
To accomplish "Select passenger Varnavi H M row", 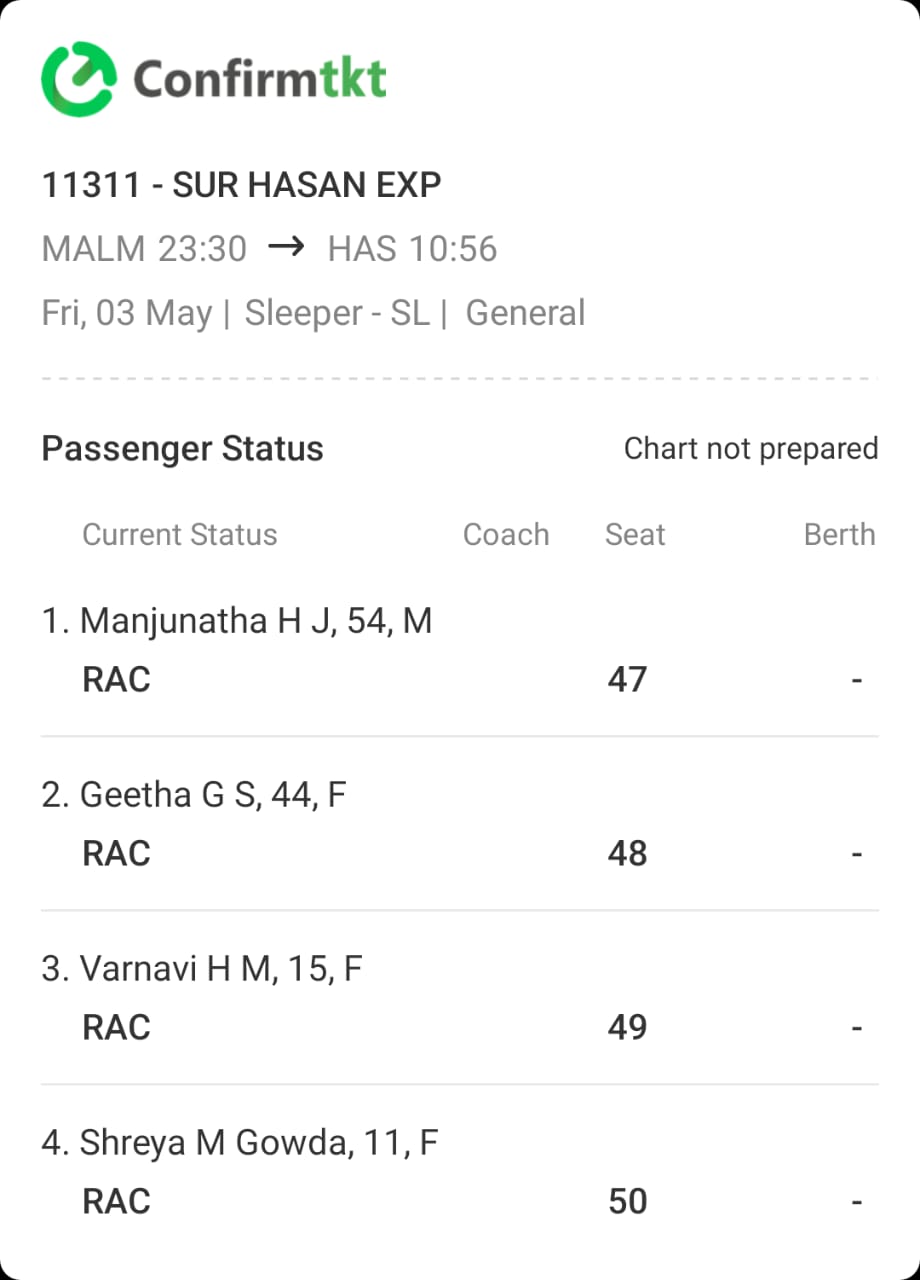I will [460, 998].
